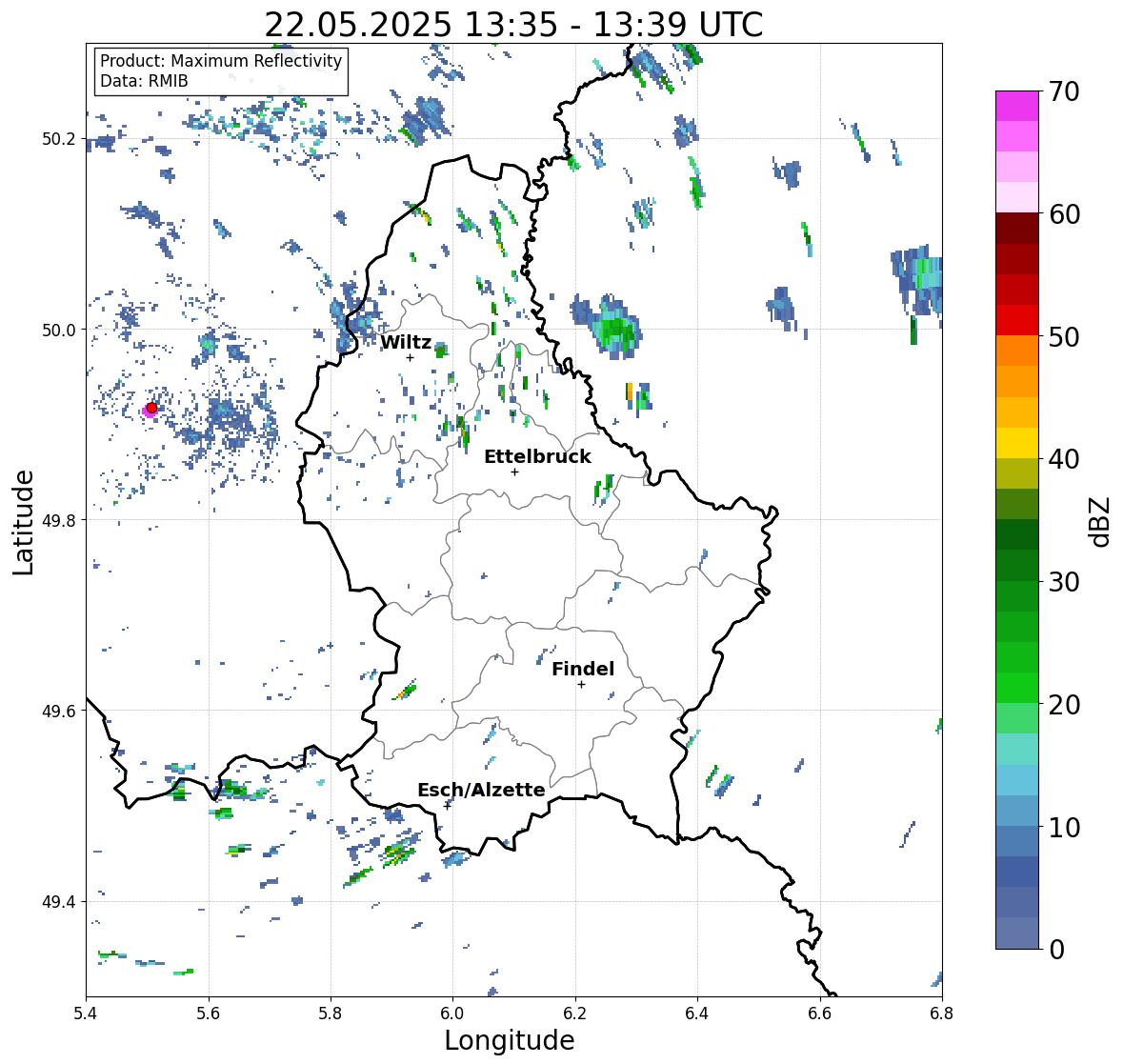Click the 50 tick on colorbar
Image resolution: width=1123 pixels, height=1064 pixels.
coord(1064,336)
